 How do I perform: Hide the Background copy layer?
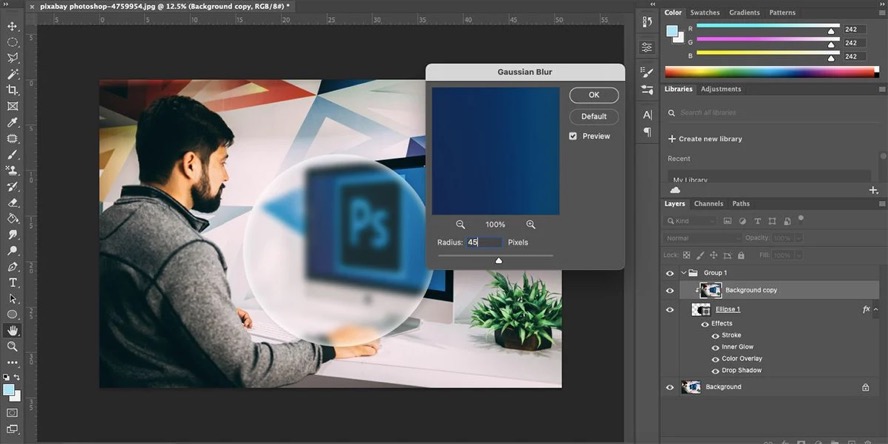click(670, 290)
